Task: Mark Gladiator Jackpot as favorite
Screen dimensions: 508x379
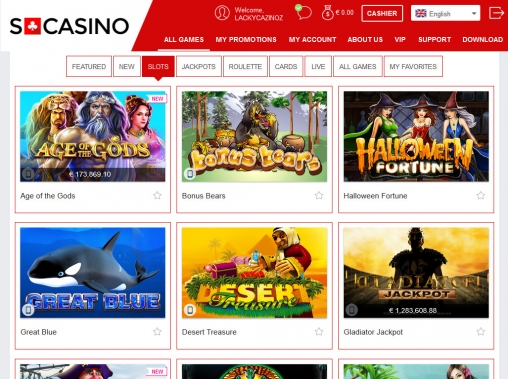Action: tap(481, 332)
